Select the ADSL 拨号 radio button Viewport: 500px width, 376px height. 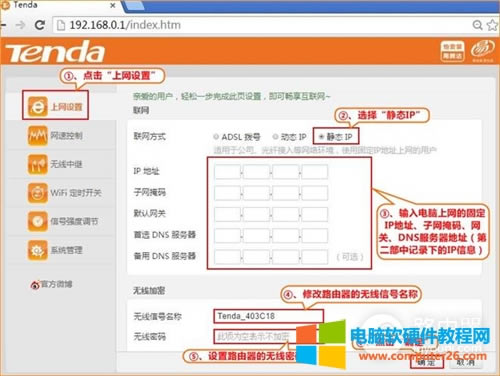[x=216, y=137]
